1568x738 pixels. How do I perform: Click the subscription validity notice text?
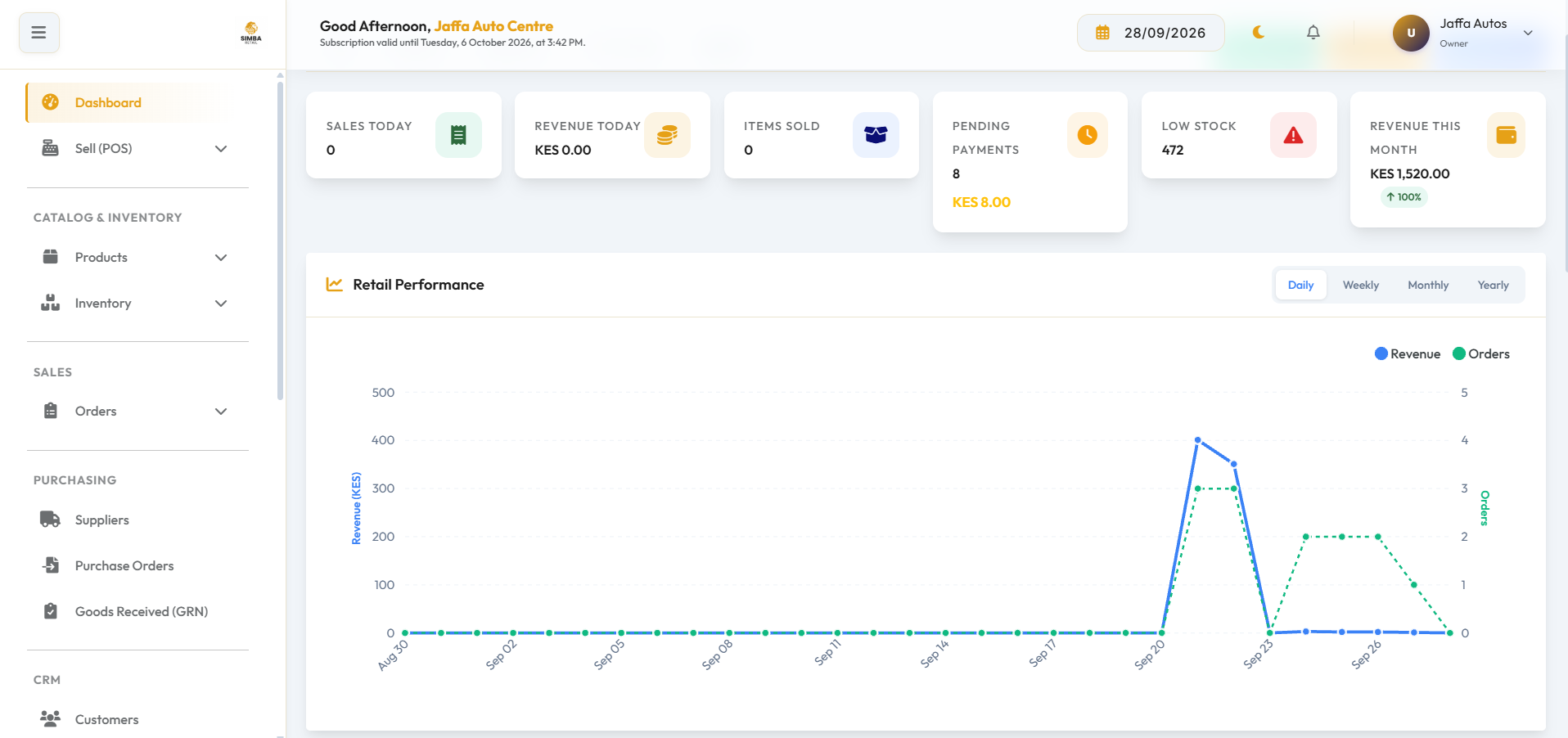pos(453,43)
